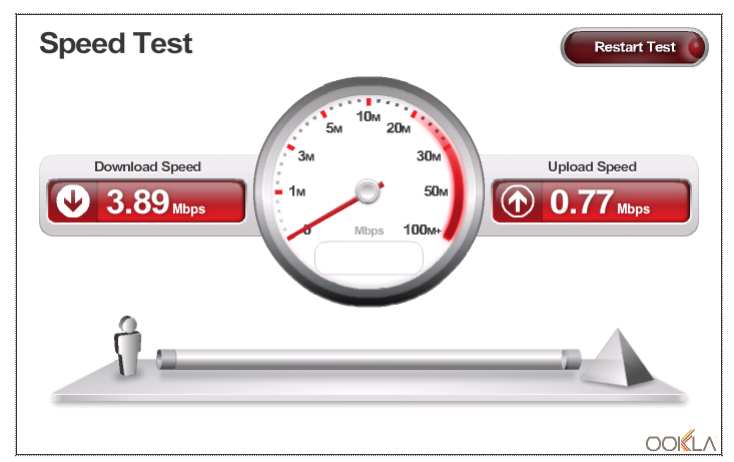This screenshot has height=462, width=734.
Task: Click the 0.77 Mbps upload value
Action: point(600,202)
